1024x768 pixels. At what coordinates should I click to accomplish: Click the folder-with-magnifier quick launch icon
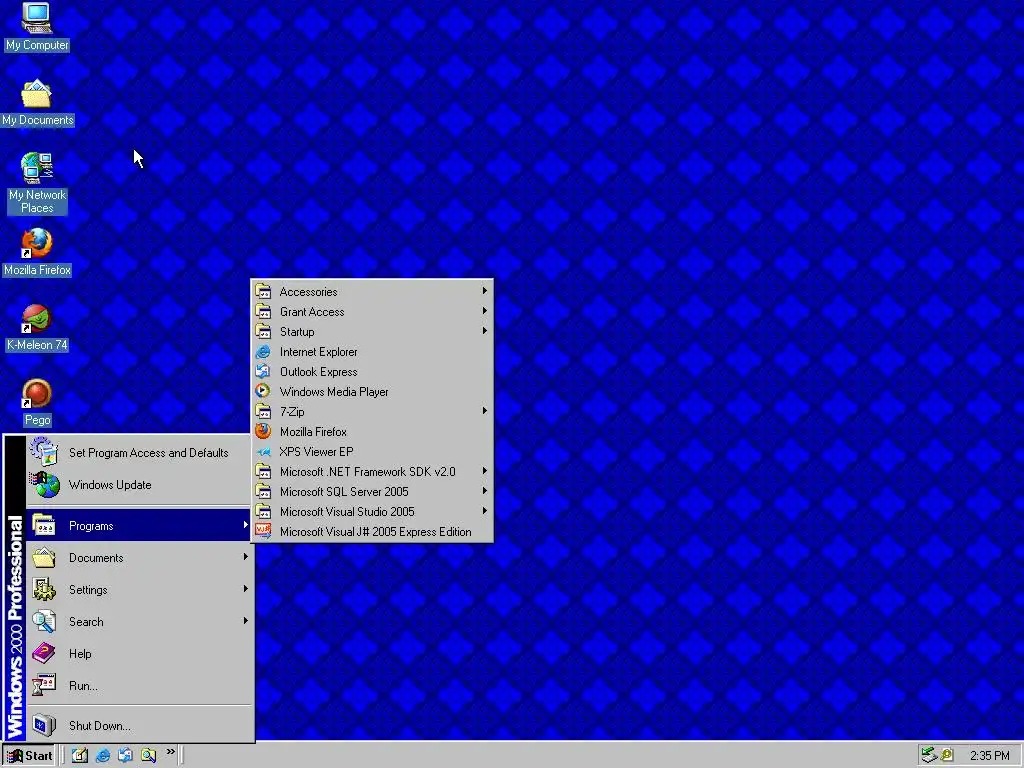[x=148, y=756]
